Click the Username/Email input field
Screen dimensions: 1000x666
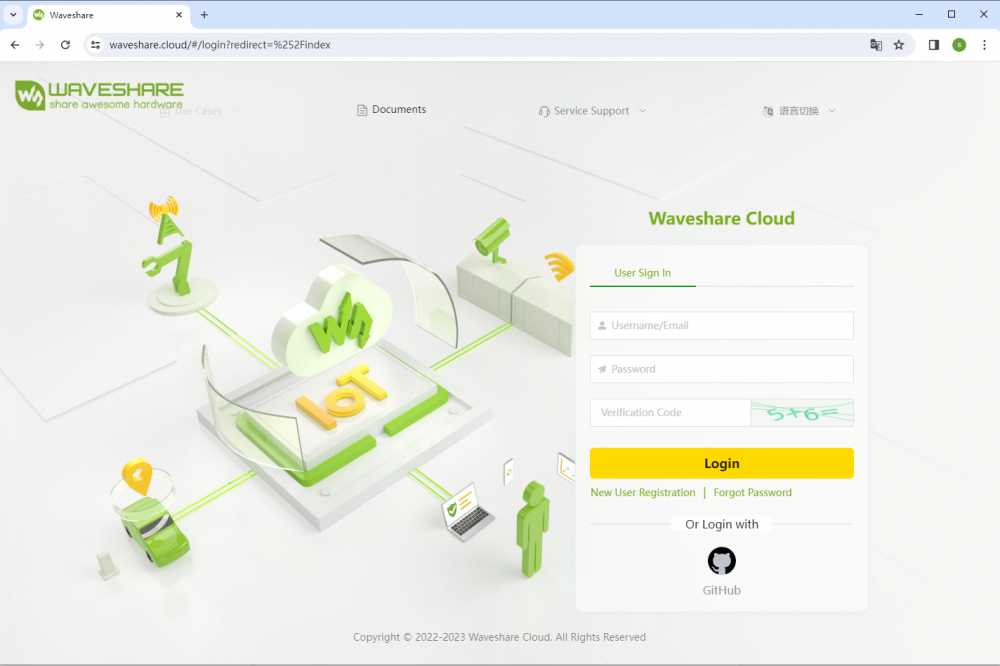721,326
